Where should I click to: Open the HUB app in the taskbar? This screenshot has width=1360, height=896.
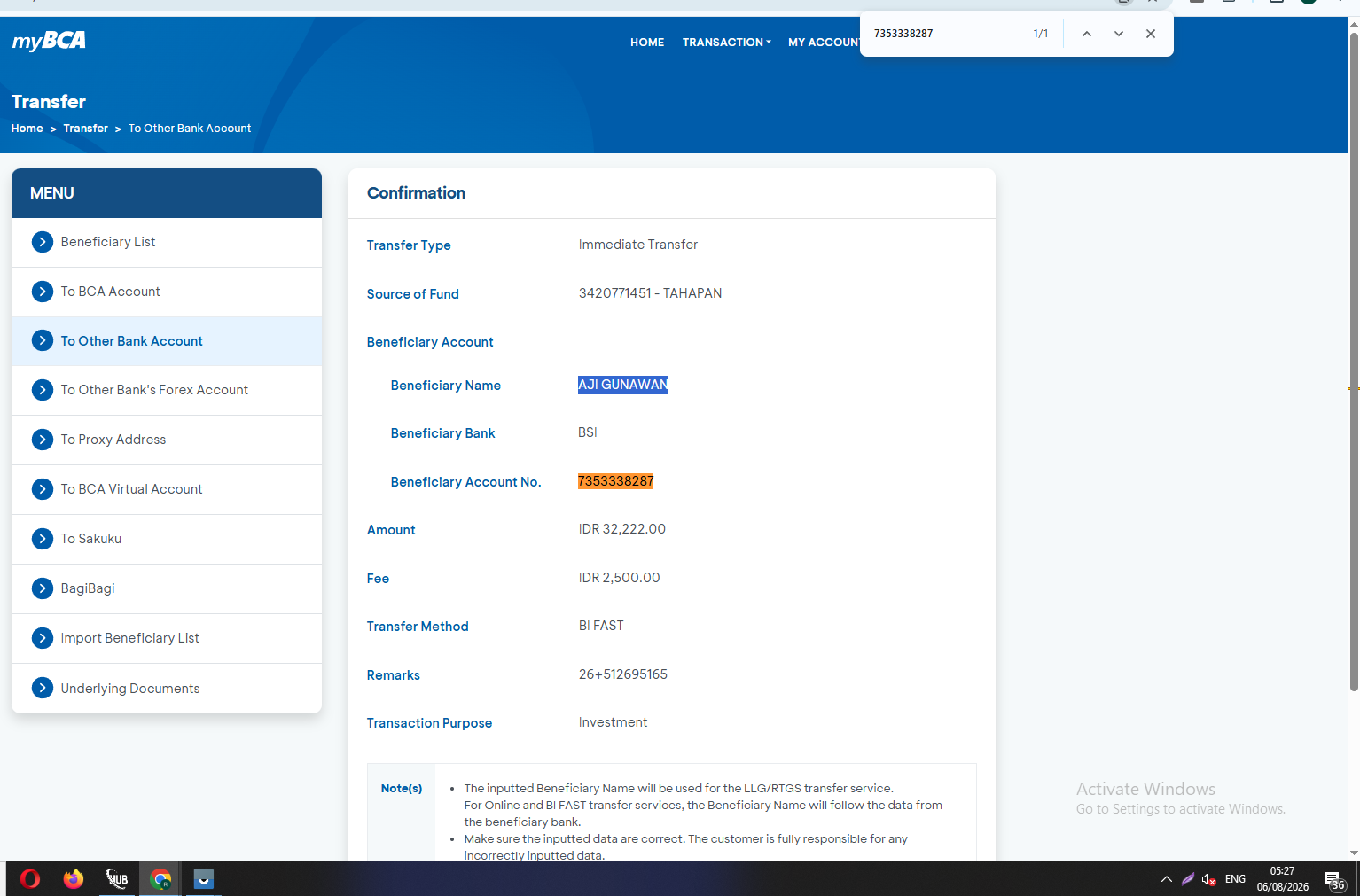(x=117, y=879)
